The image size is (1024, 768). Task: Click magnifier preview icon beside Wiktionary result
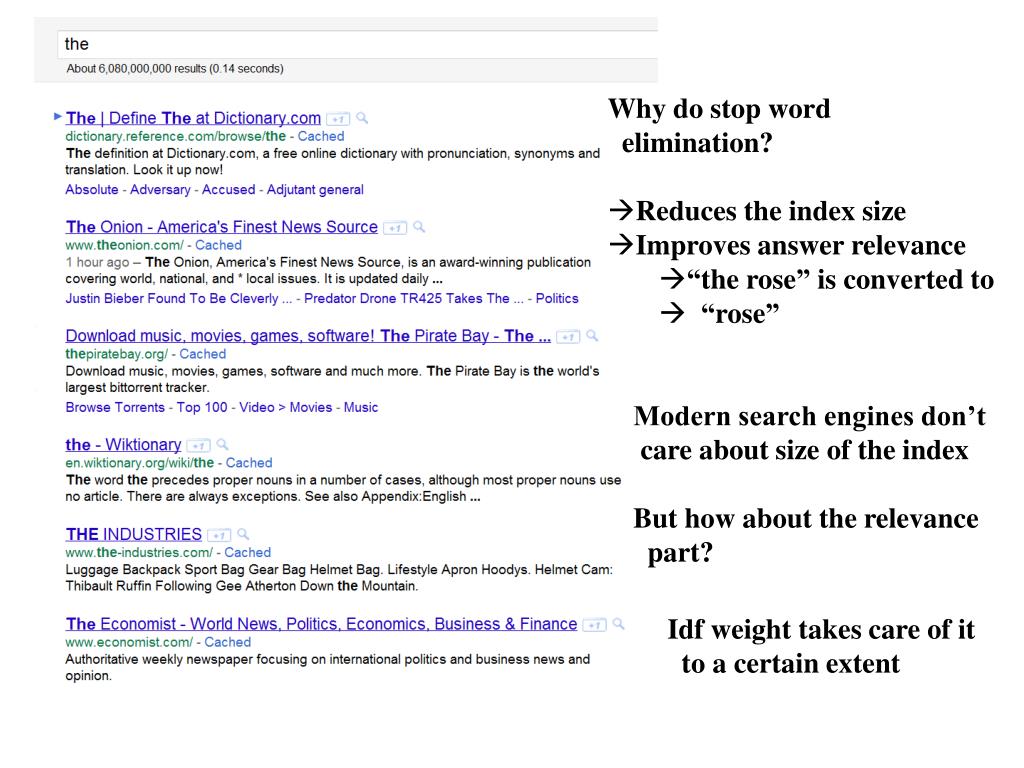click(x=223, y=445)
